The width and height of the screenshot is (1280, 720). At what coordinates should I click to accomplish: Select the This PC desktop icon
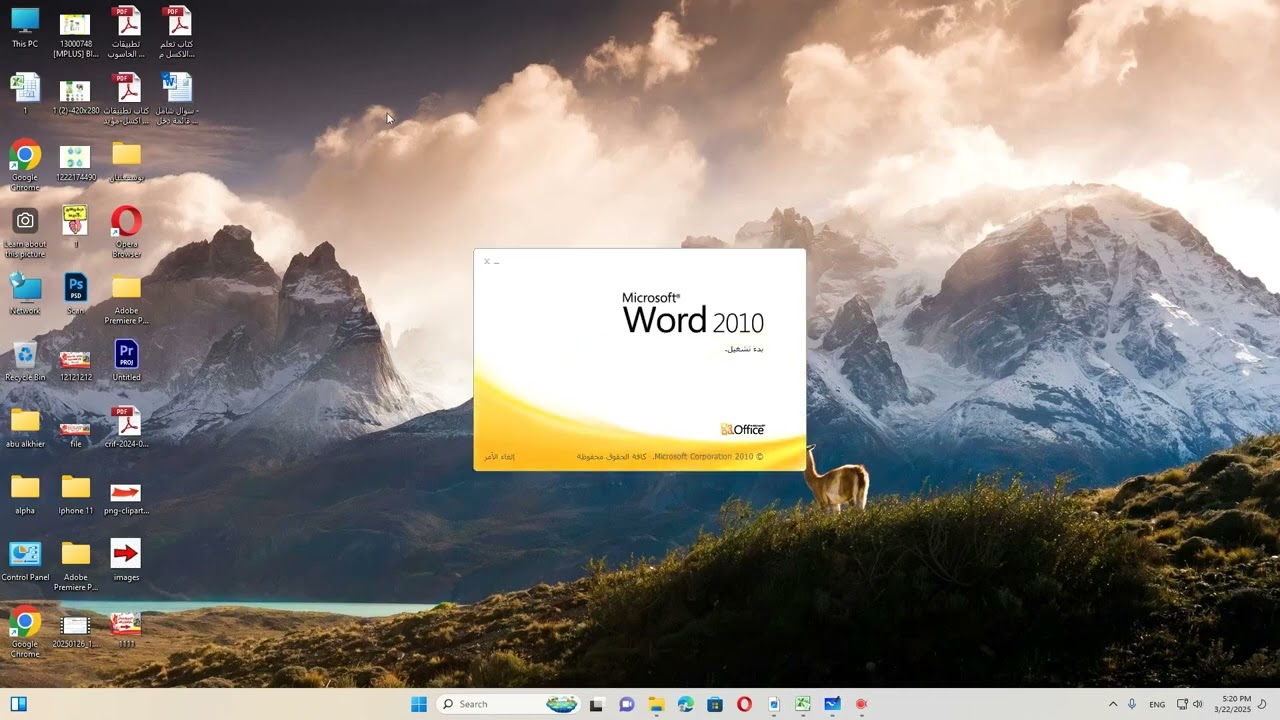click(25, 28)
